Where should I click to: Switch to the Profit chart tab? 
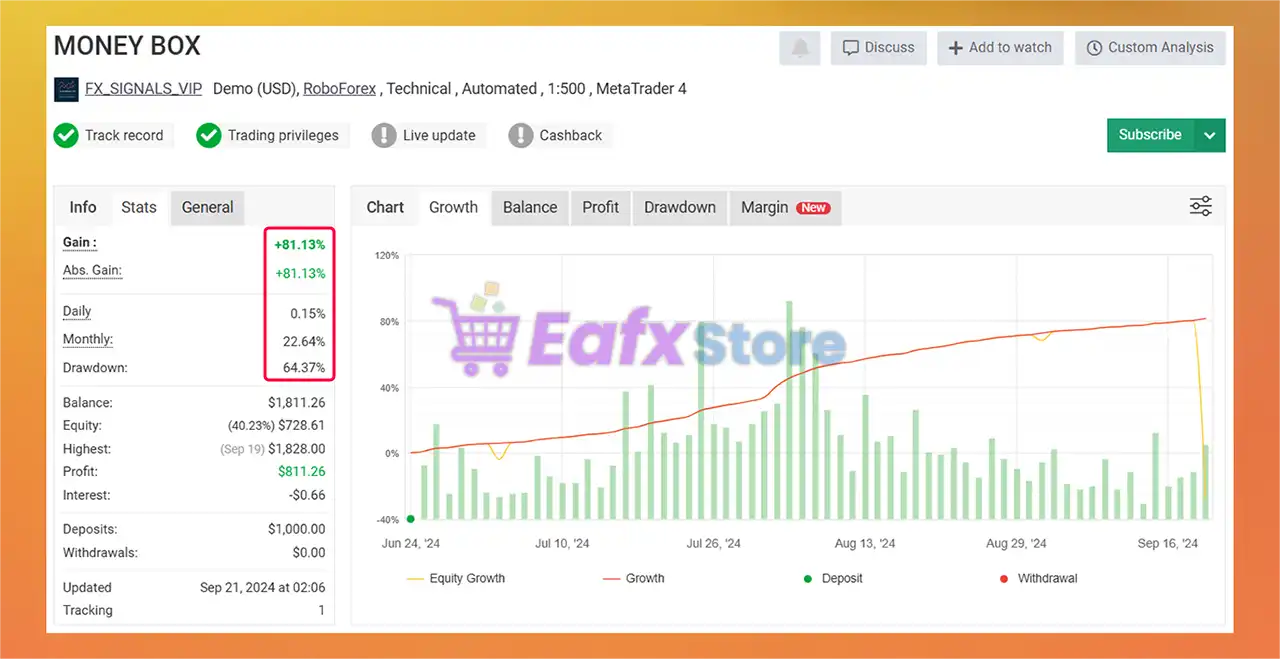(x=601, y=207)
